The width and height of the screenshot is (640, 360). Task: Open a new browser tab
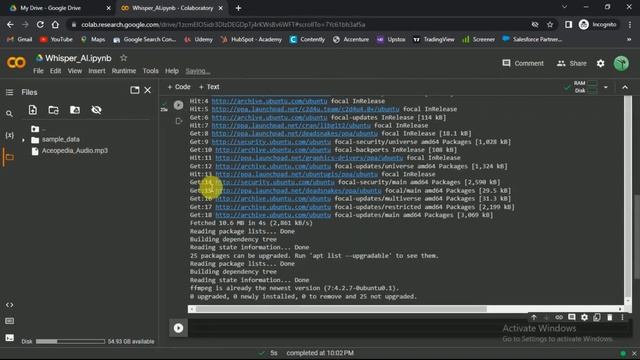pyautogui.click(x=238, y=8)
